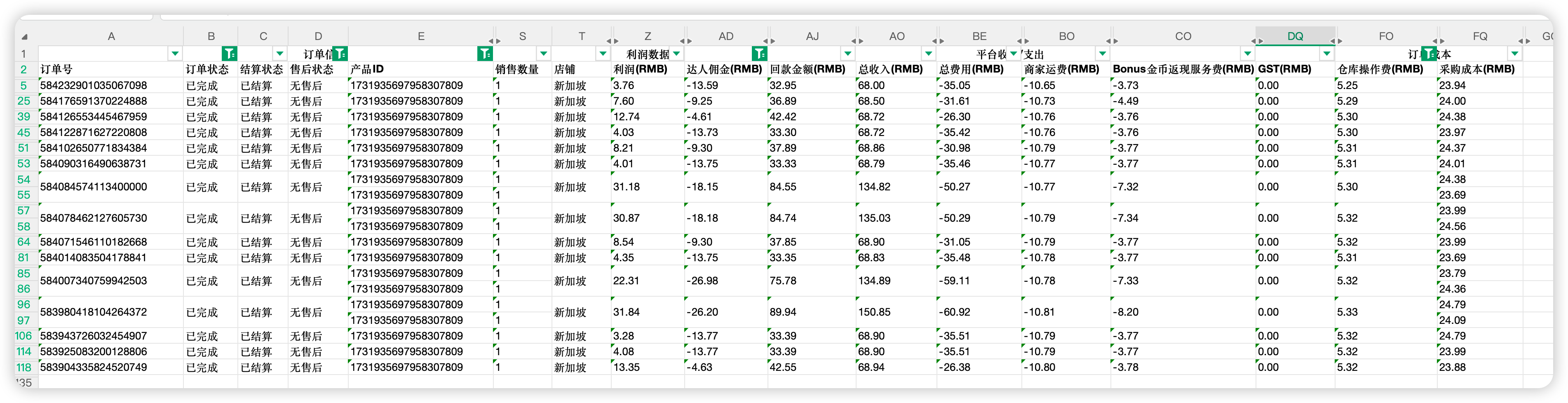Image resolution: width=1568 pixels, height=403 pixels.
Task: Select column E header
Action: (420, 37)
